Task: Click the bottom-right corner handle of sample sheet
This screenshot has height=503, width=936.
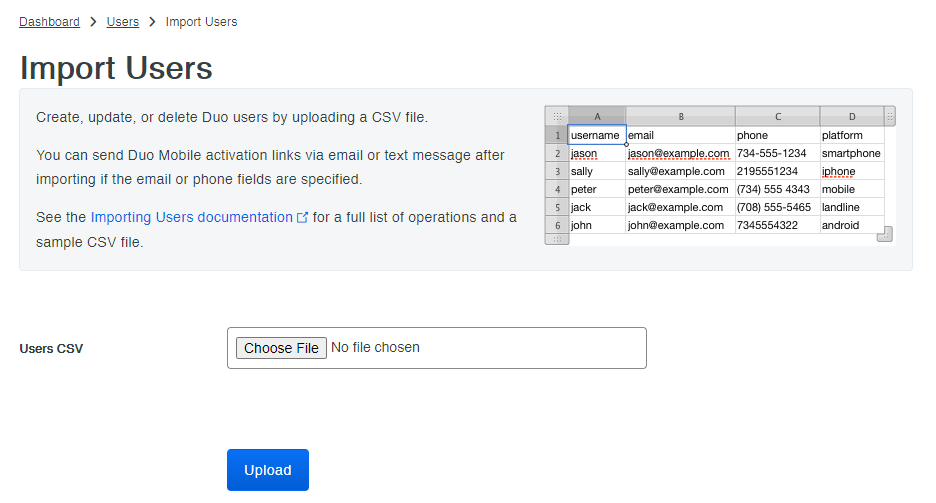Action: pyautogui.click(x=884, y=234)
